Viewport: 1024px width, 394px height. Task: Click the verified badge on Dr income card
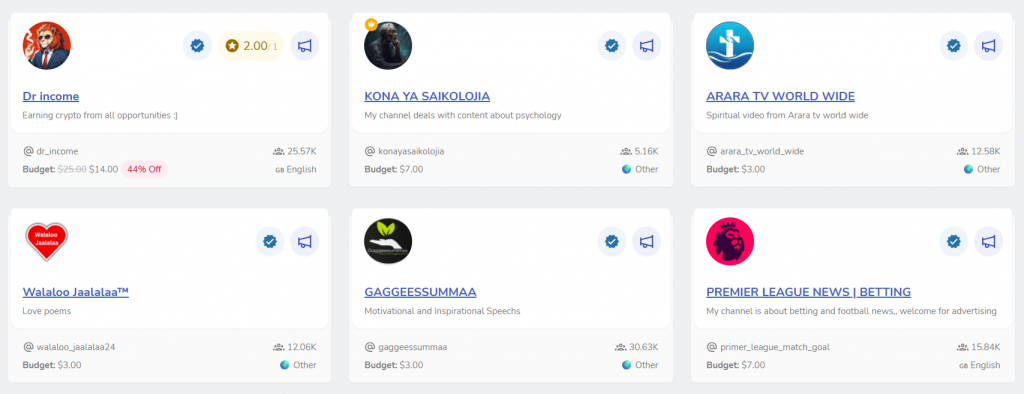[x=197, y=46]
